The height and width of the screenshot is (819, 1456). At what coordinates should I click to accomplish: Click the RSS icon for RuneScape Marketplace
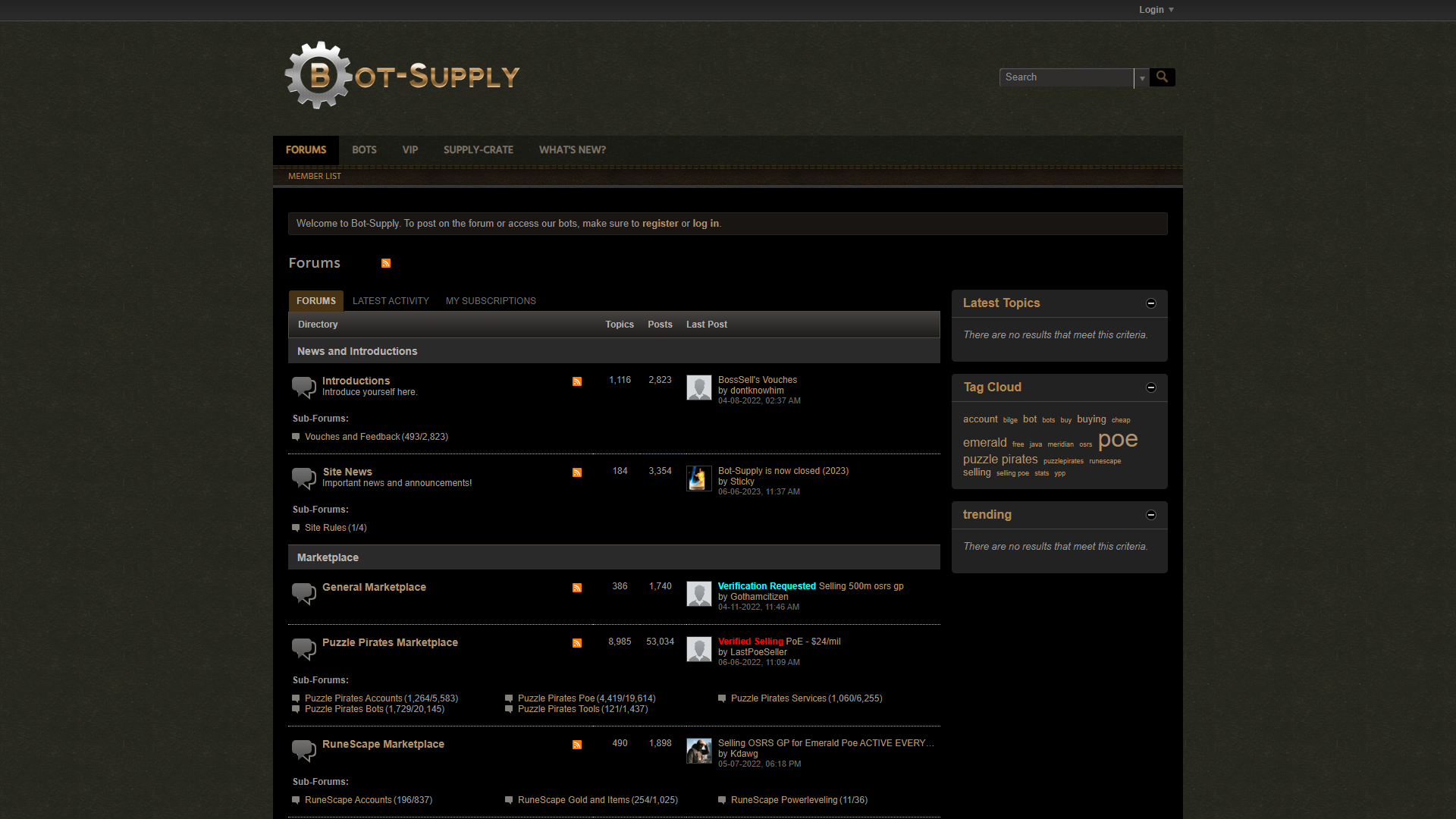[x=577, y=745]
